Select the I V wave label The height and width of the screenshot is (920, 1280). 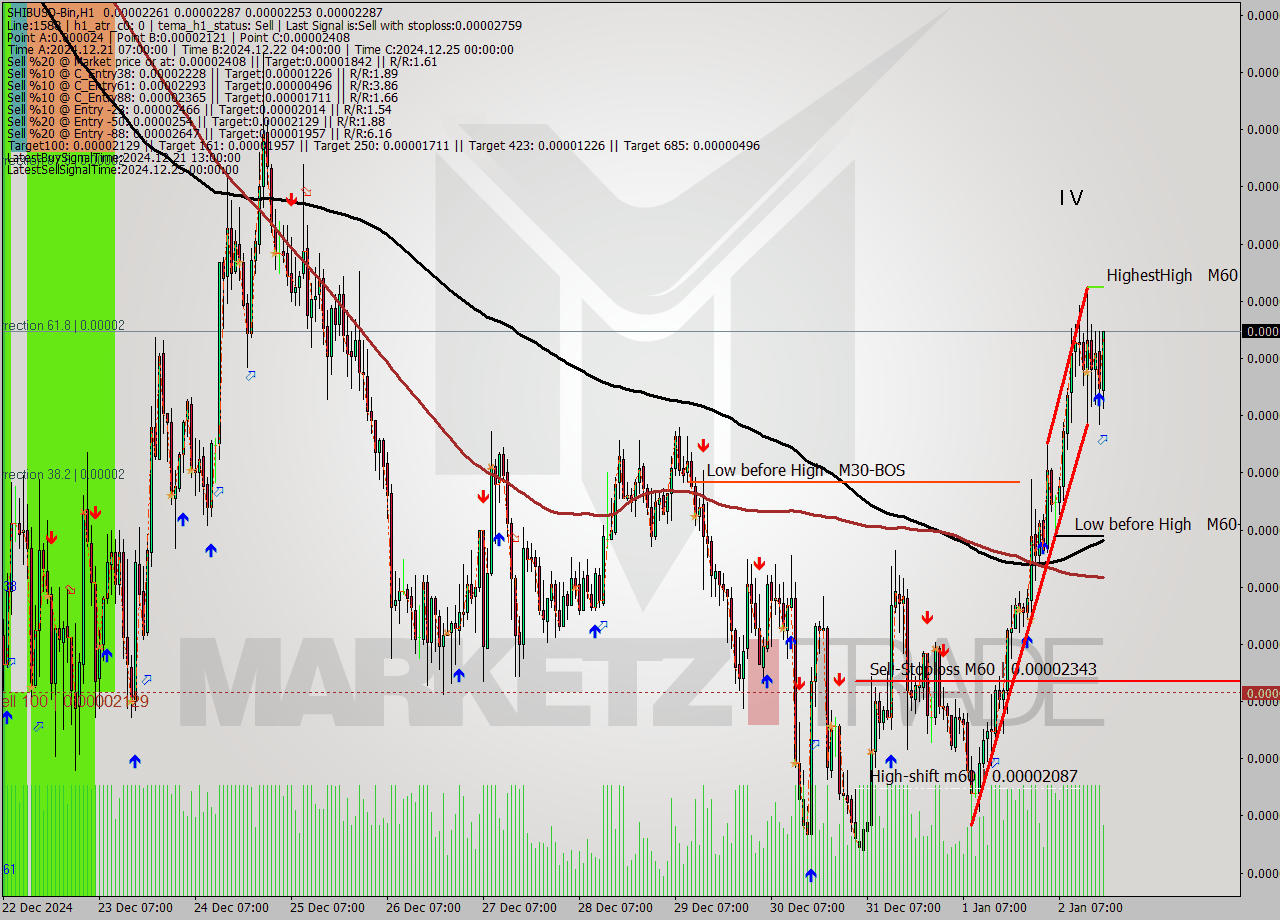[1071, 198]
